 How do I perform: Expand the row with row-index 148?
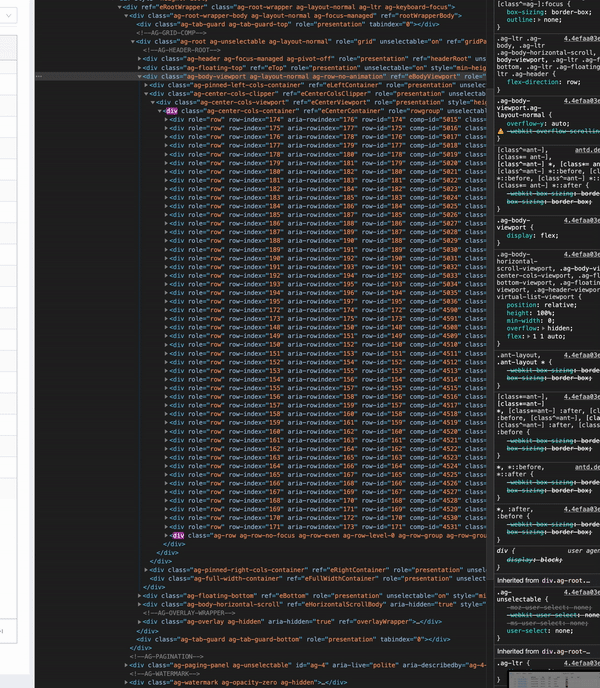point(166,327)
